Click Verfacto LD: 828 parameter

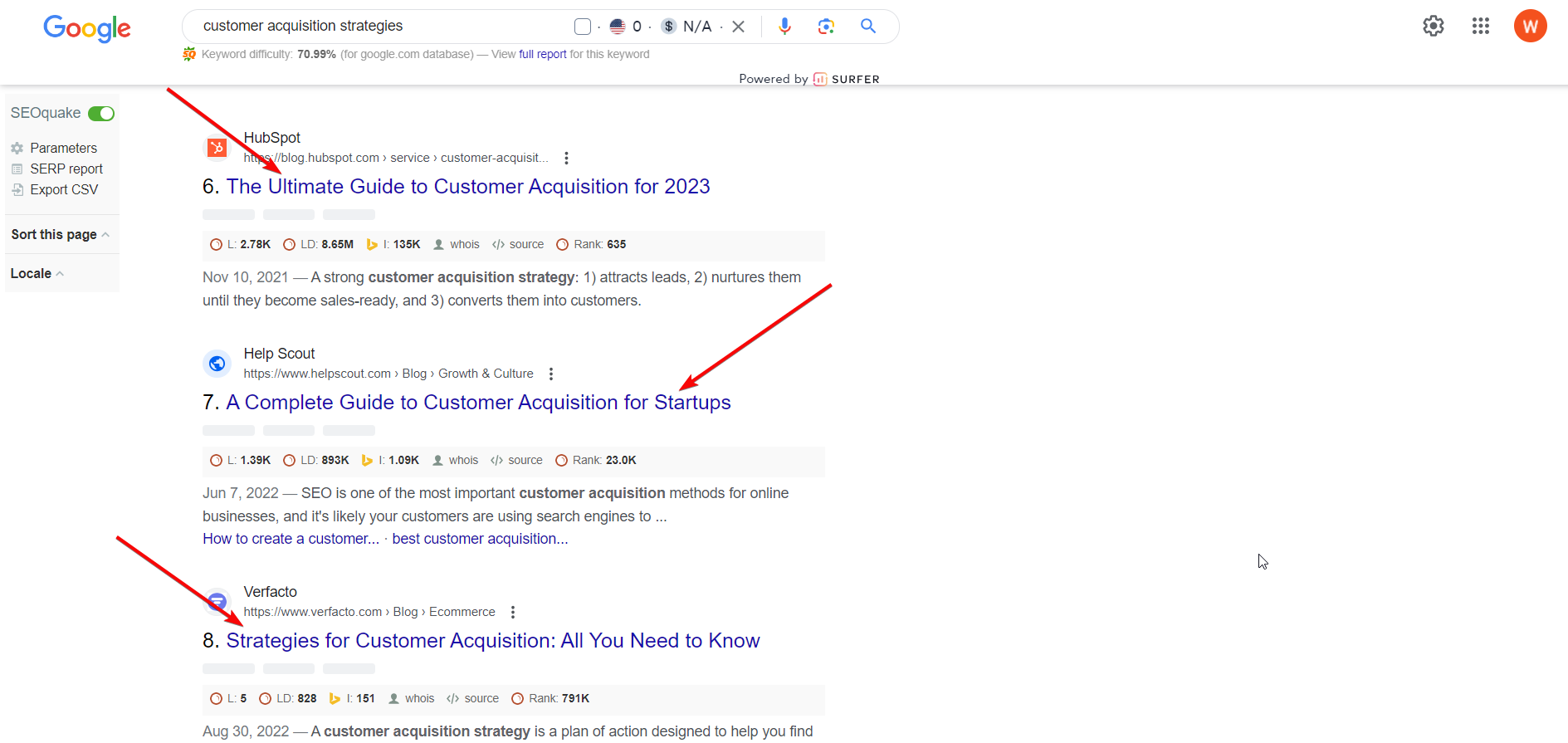(288, 698)
